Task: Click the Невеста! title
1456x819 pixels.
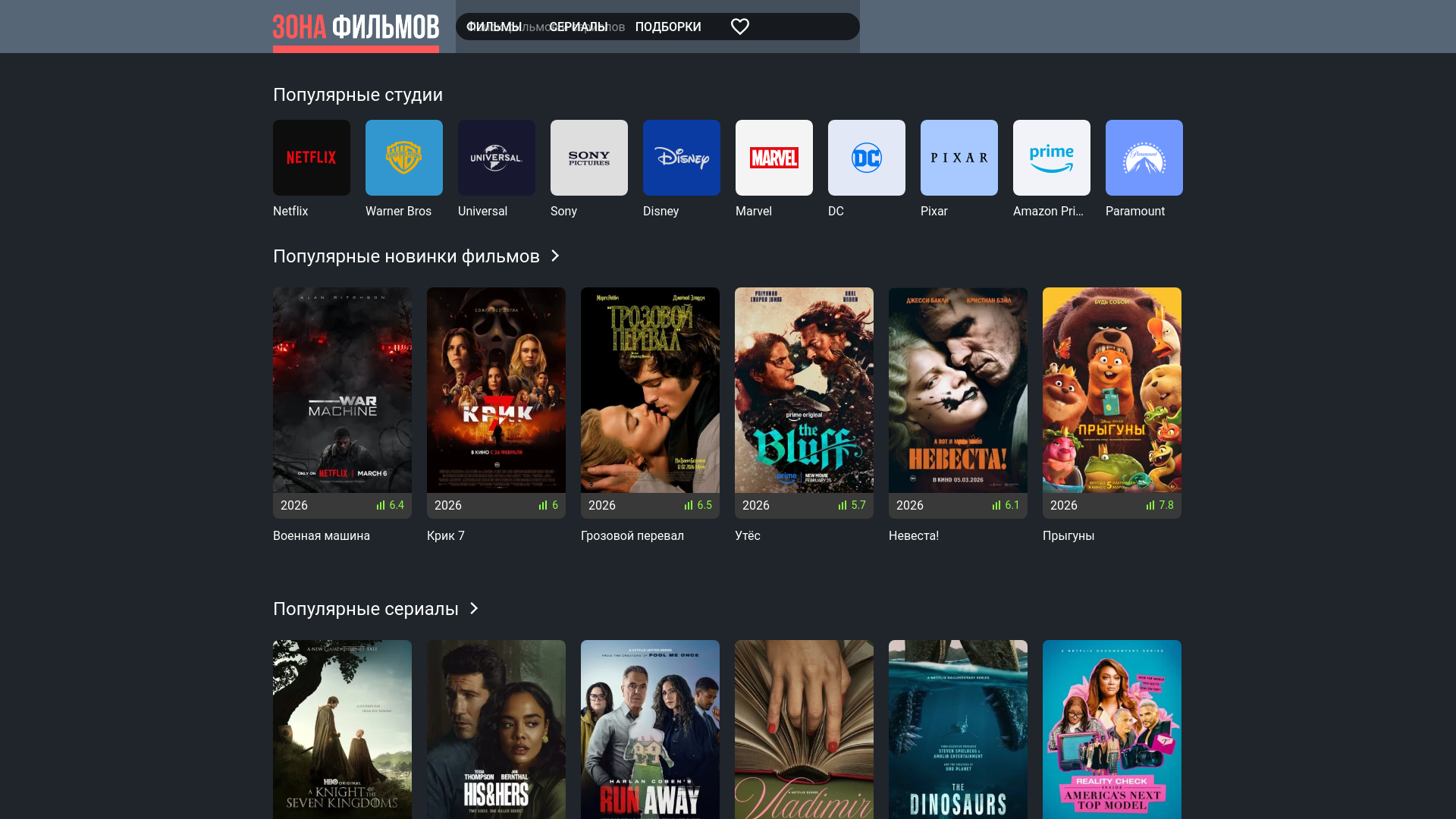Action: pos(914,536)
